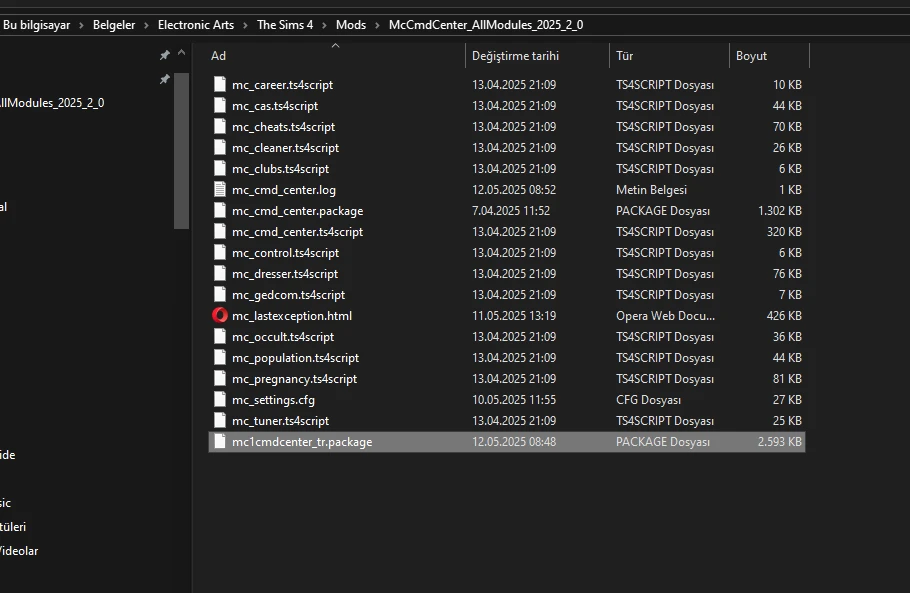Click the mc_control.ts4script file name
This screenshot has height=593, width=910.
[x=286, y=253]
